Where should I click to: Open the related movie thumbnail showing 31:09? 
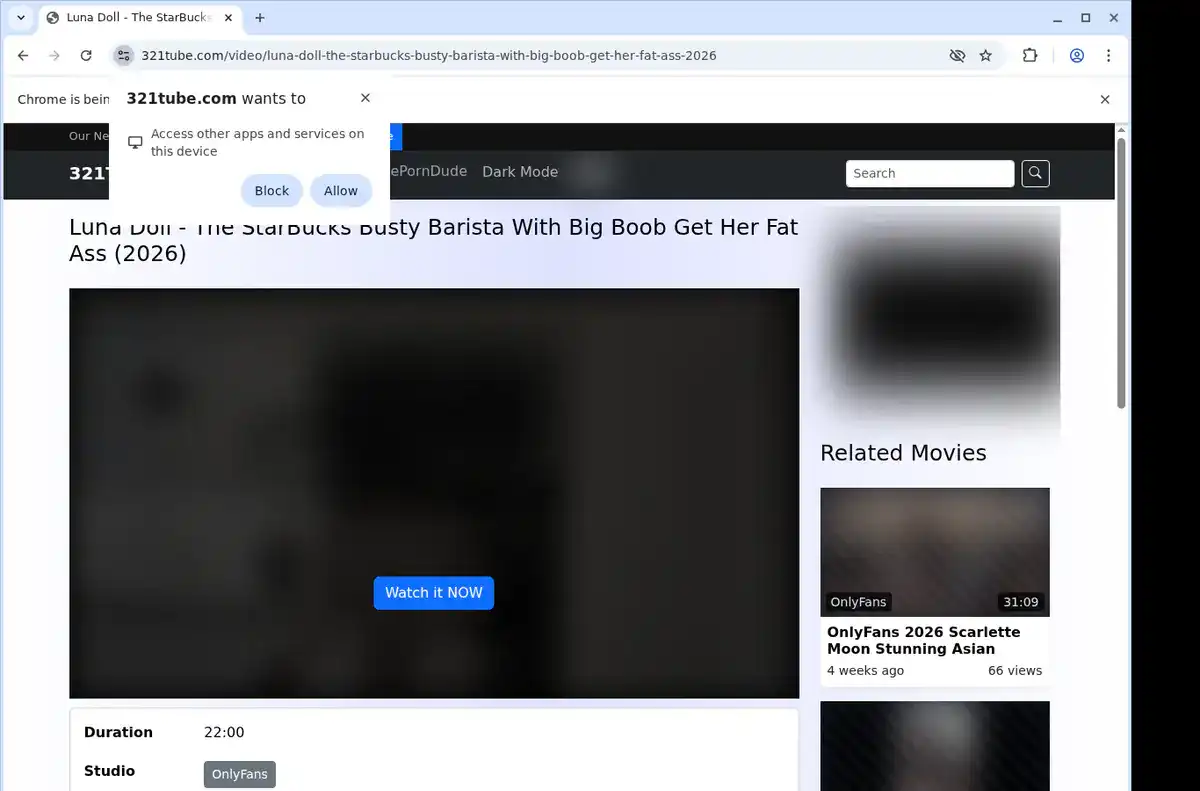pos(935,552)
